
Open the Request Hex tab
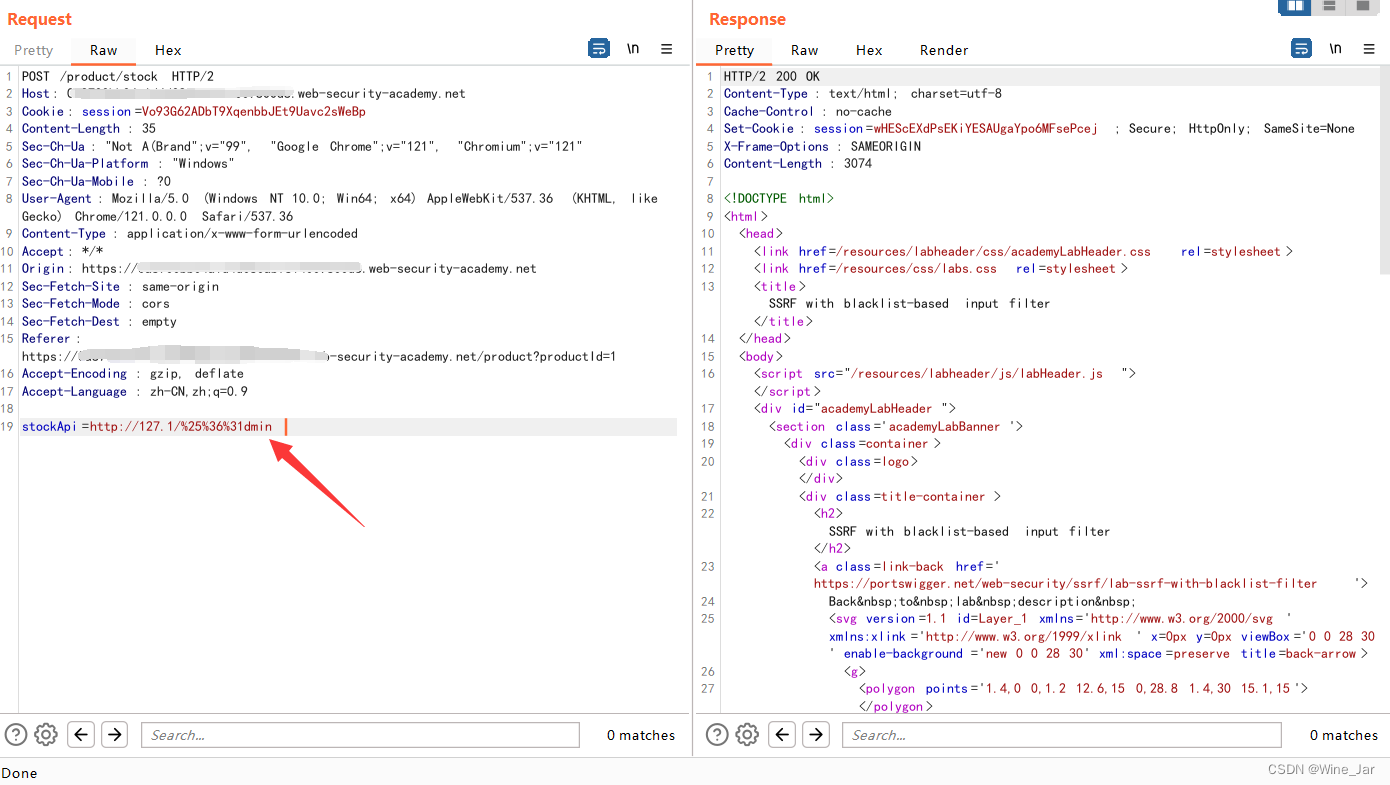coord(168,50)
